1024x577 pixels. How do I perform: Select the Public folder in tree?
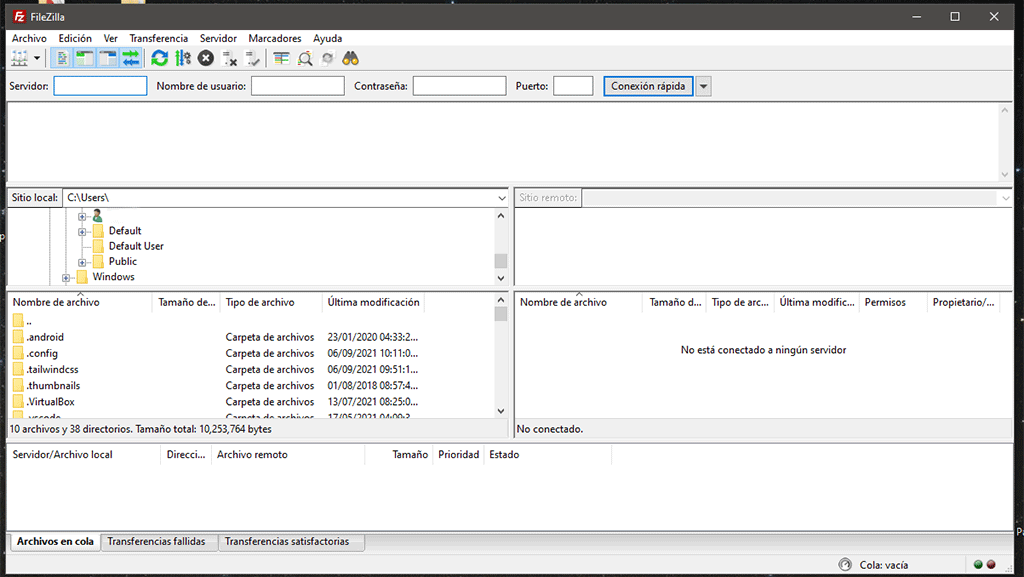pos(123,261)
